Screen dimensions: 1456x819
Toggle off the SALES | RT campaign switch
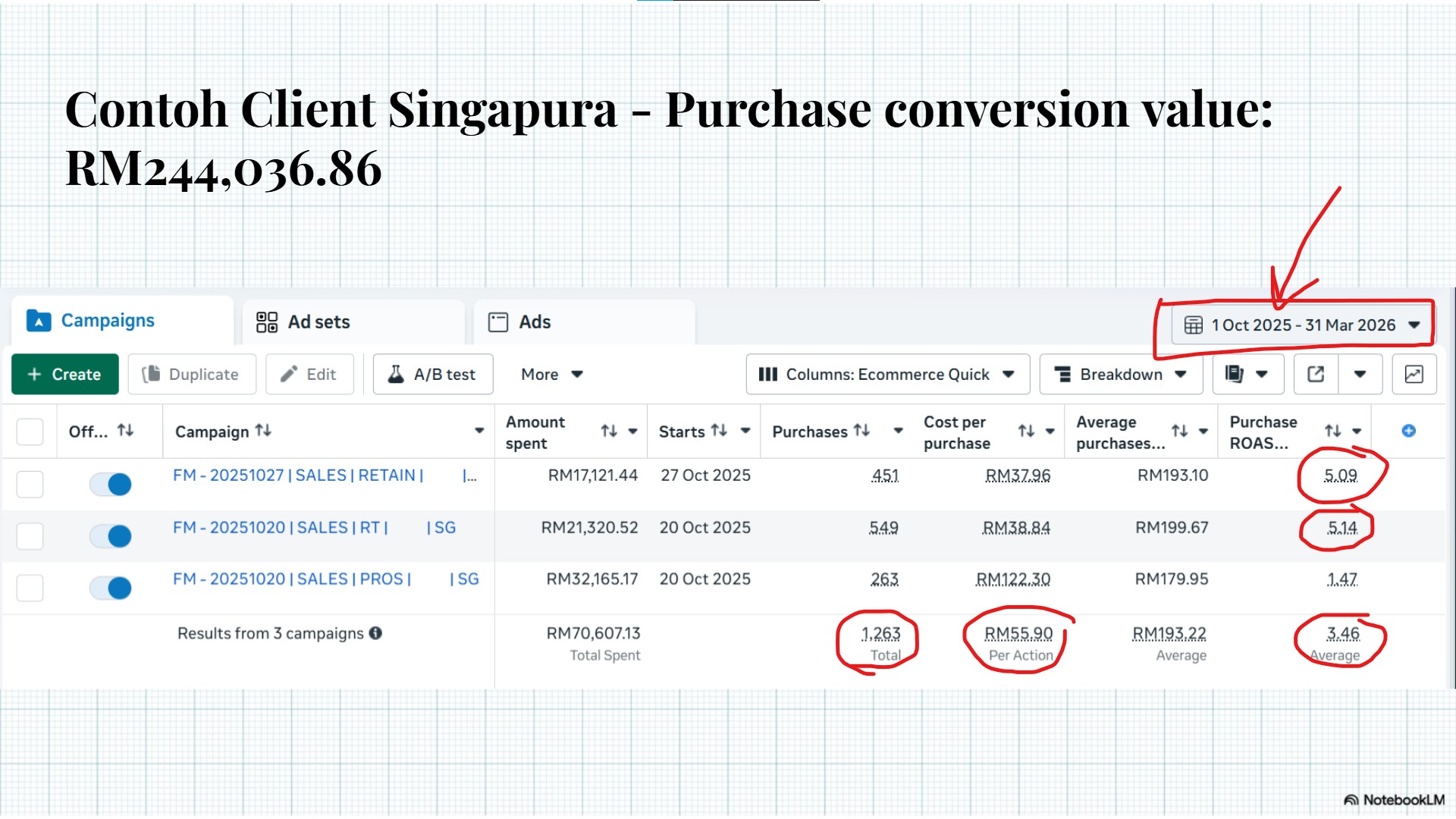(111, 536)
